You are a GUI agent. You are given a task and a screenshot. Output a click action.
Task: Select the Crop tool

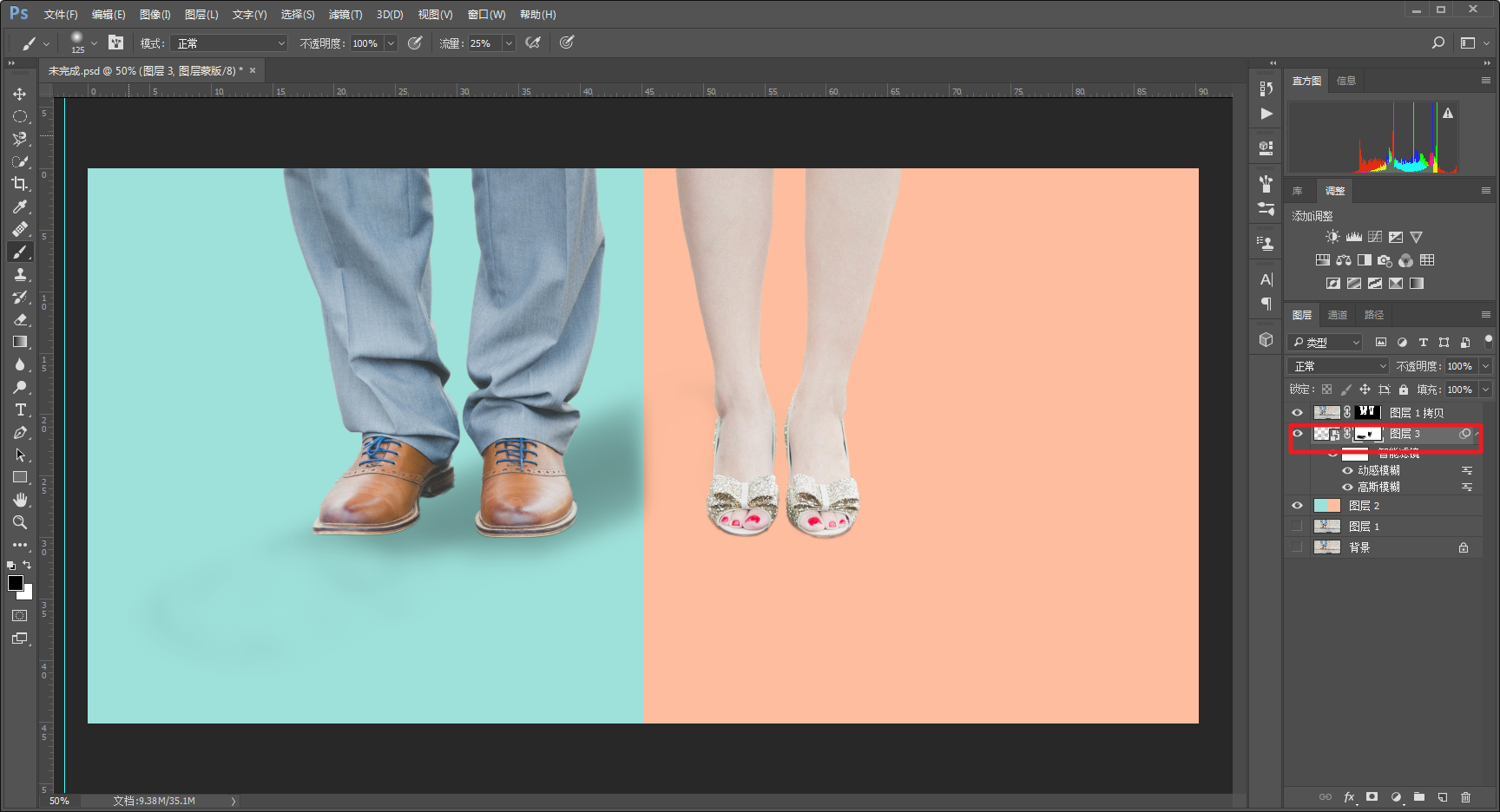(x=19, y=184)
